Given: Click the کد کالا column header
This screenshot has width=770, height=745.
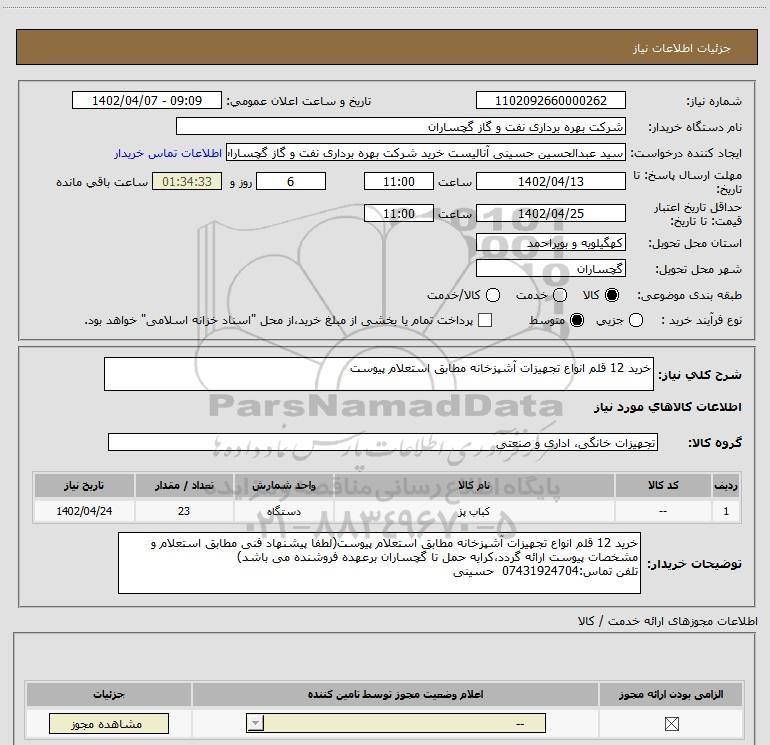Looking at the screenshot, I should [x=663, y=485].
